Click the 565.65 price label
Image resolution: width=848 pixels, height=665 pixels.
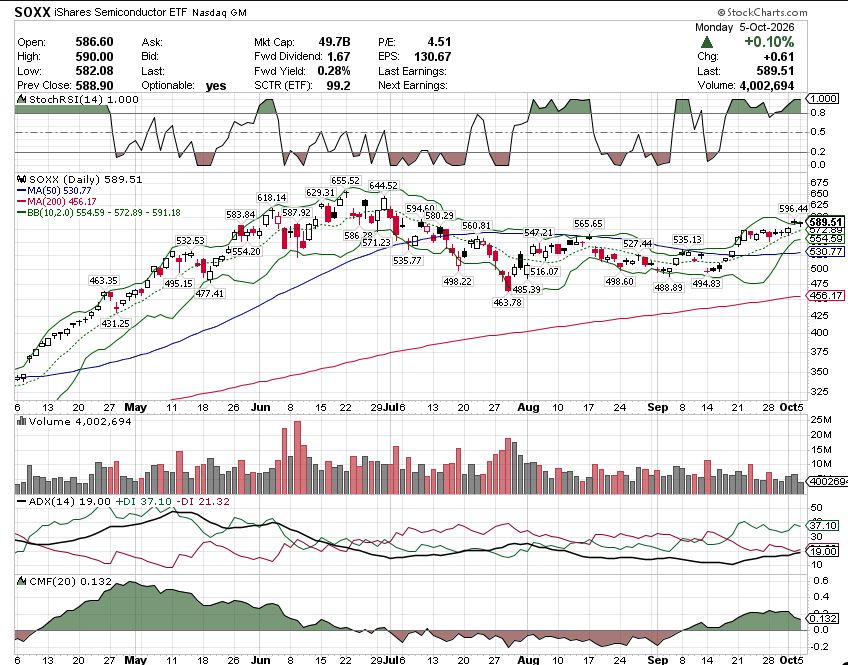click(588, 224)
